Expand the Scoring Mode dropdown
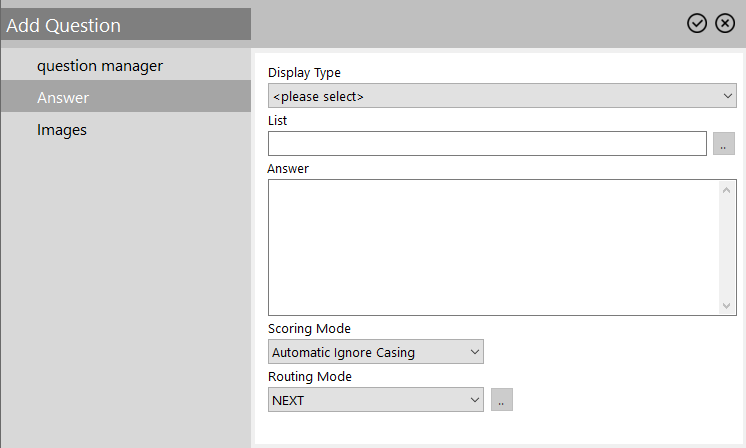 point(376,352)
